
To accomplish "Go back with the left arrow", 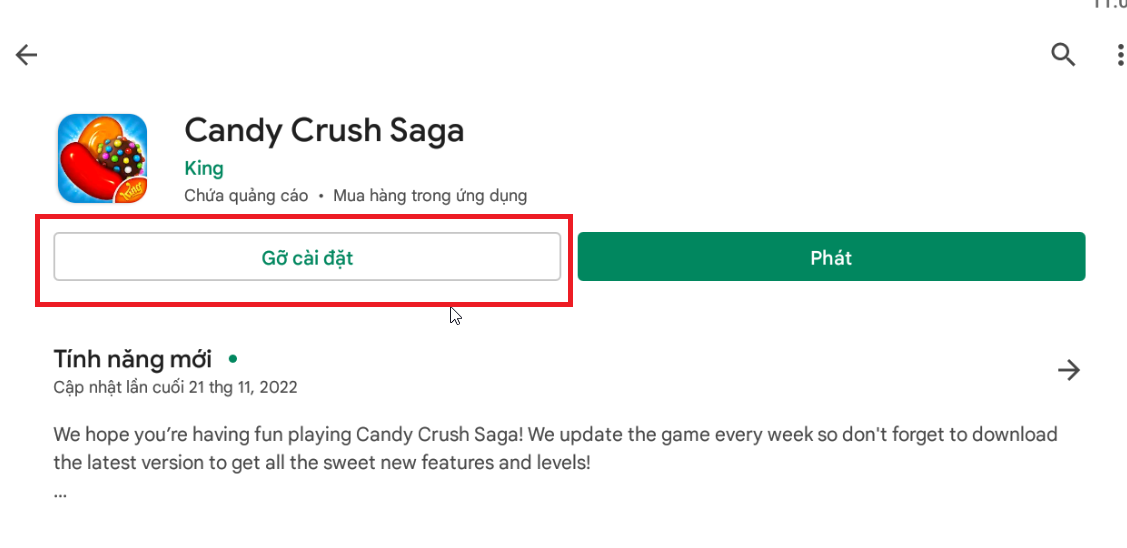I will 27,55.
